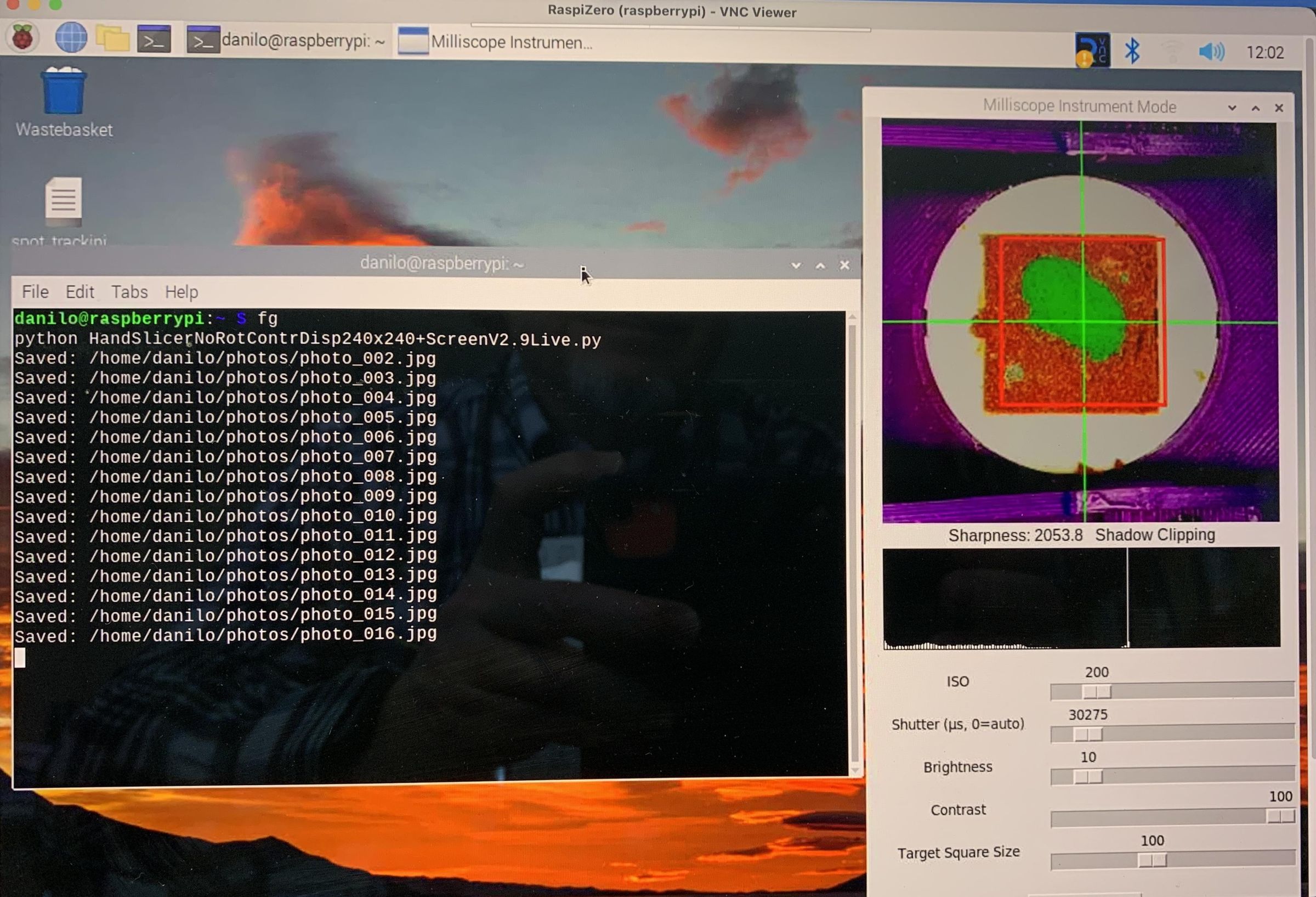
Task: Close the Milliscope Instrument Mode window
Action: point(1279,108)
